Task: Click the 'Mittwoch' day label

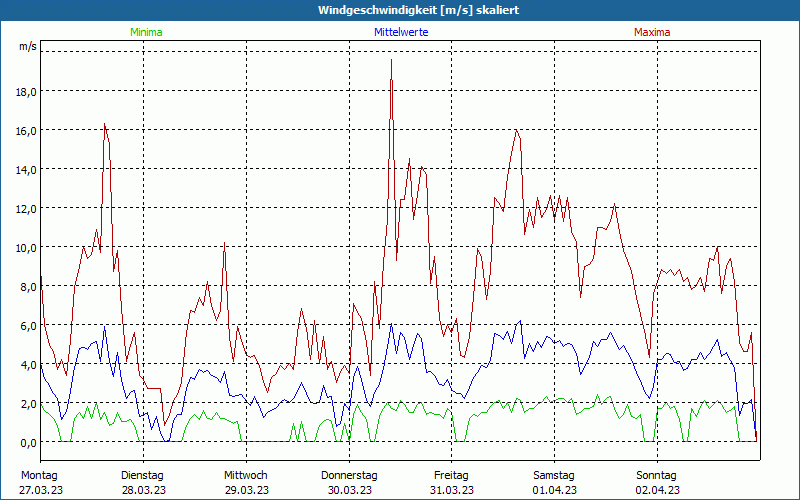Action: point(246,475)
